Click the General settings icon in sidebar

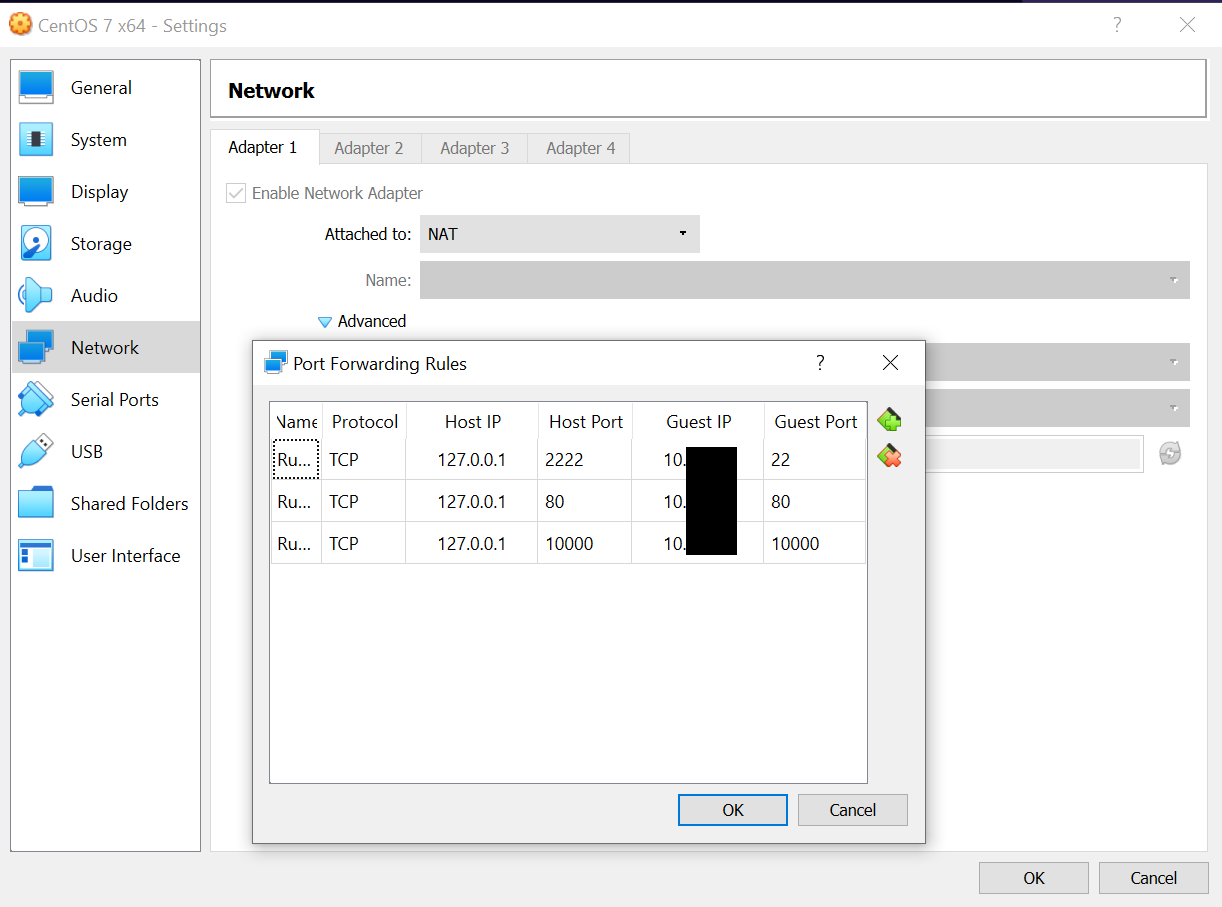tap(36, 88)
